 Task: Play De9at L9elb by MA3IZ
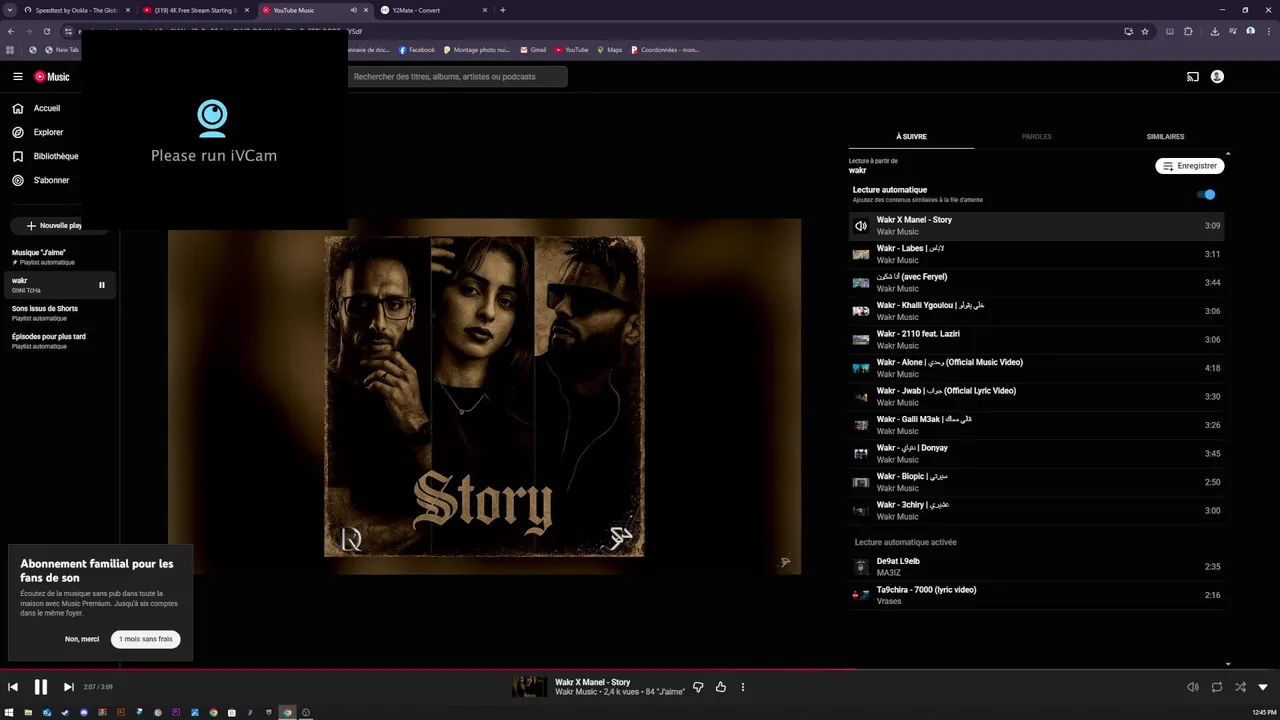[1036, 567]
